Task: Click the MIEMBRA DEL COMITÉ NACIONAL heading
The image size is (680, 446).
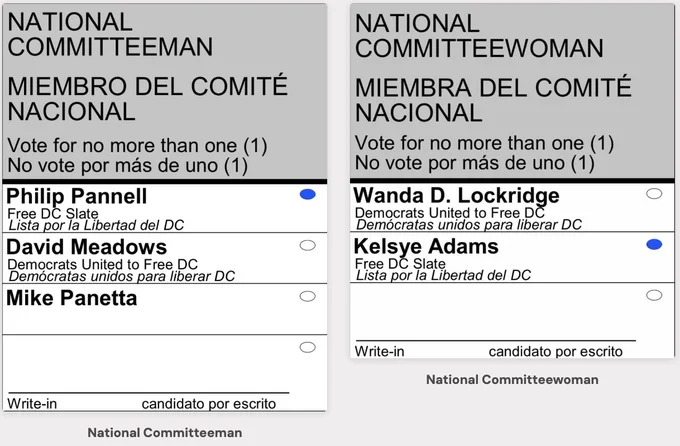Action: (493, 100)
